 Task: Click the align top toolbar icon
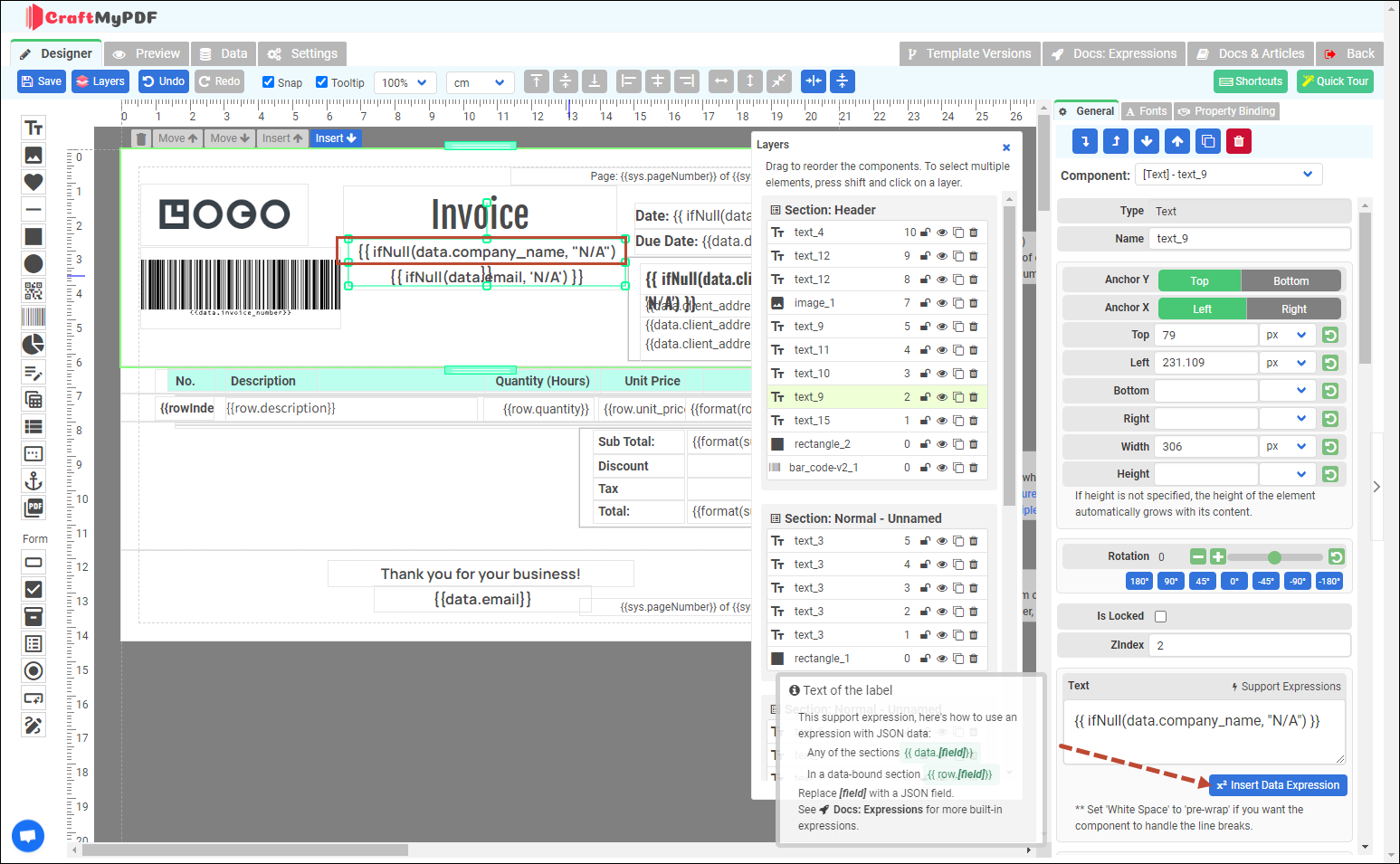click(537, 81)
